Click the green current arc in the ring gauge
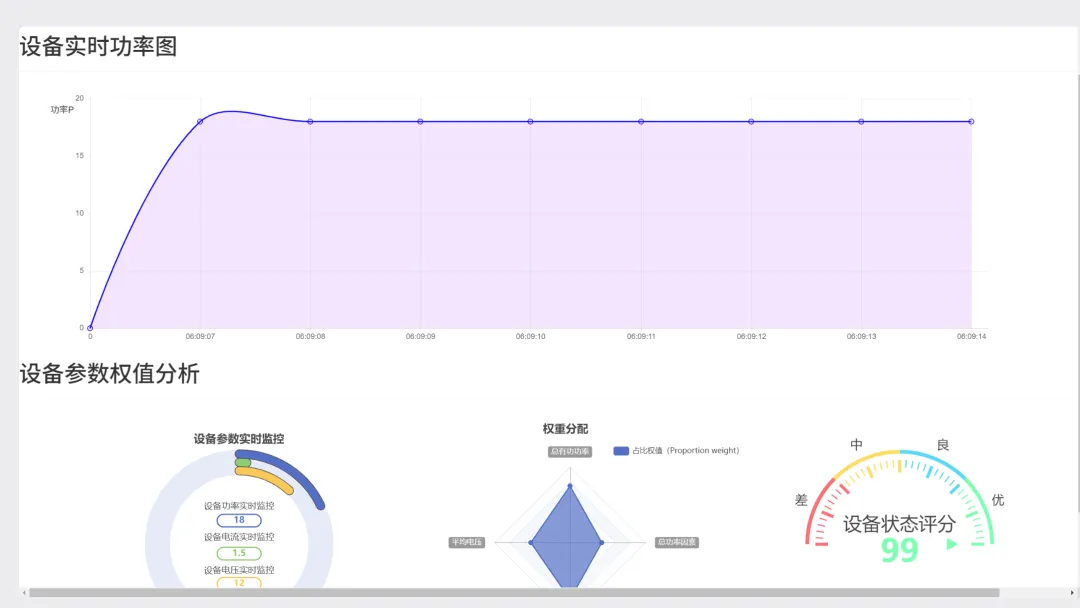 [x=242, y=463]
